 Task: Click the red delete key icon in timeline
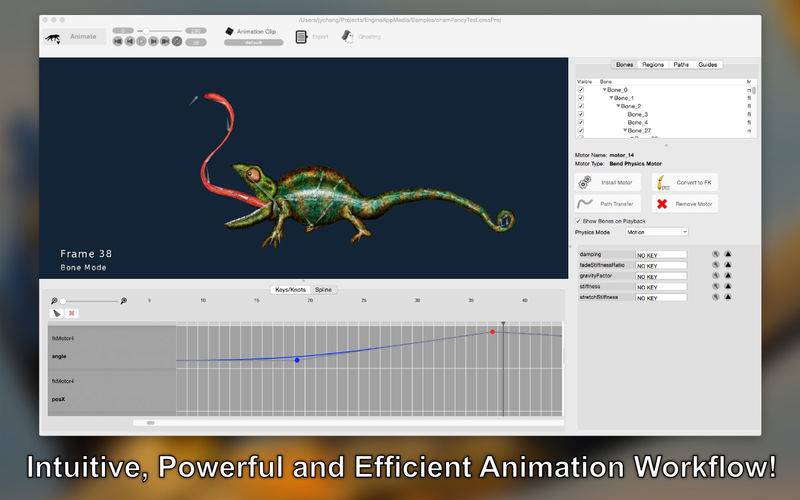tap(72, 313)
